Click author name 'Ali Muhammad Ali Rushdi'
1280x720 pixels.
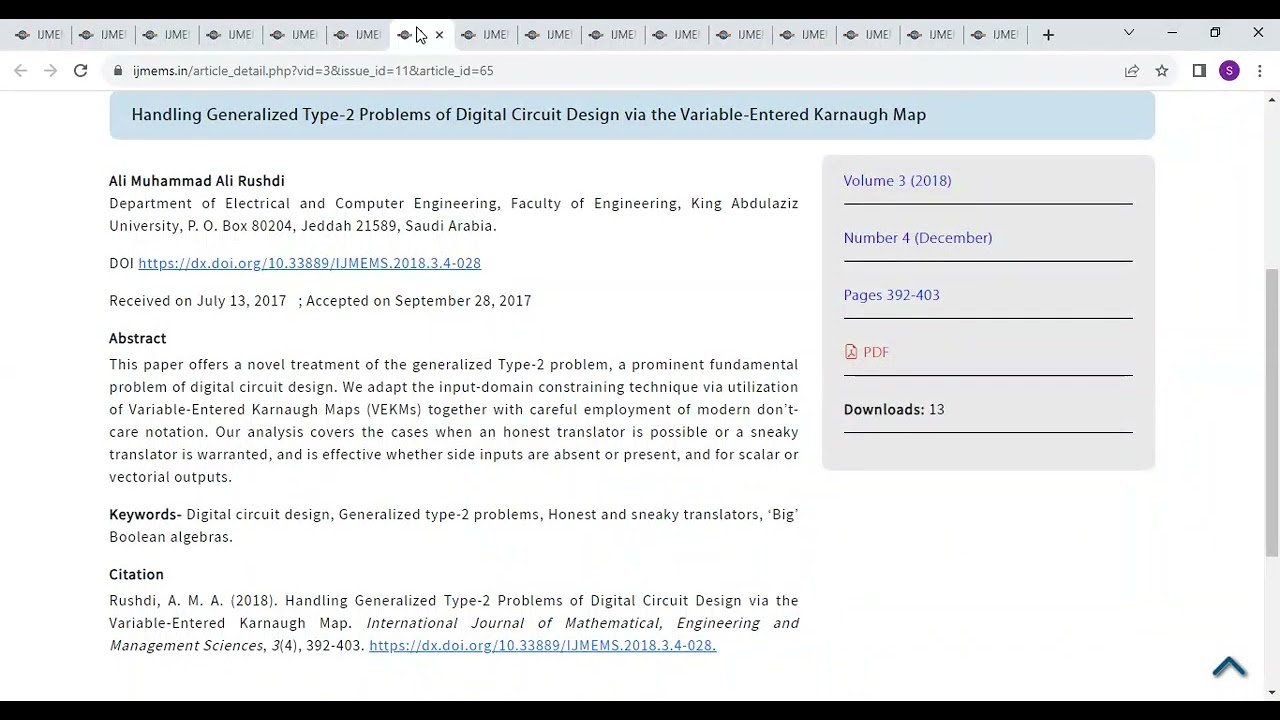[x=197, y=181]
